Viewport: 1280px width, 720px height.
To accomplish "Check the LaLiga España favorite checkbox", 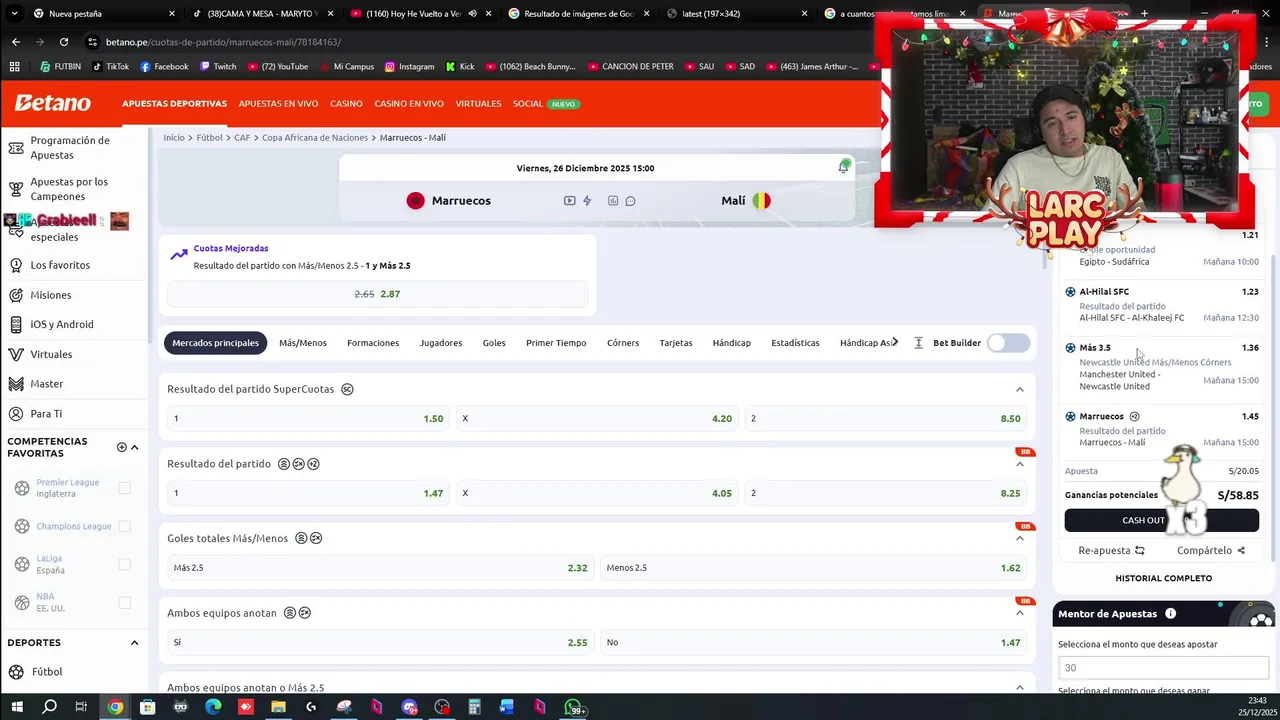I will coord(124,564).
